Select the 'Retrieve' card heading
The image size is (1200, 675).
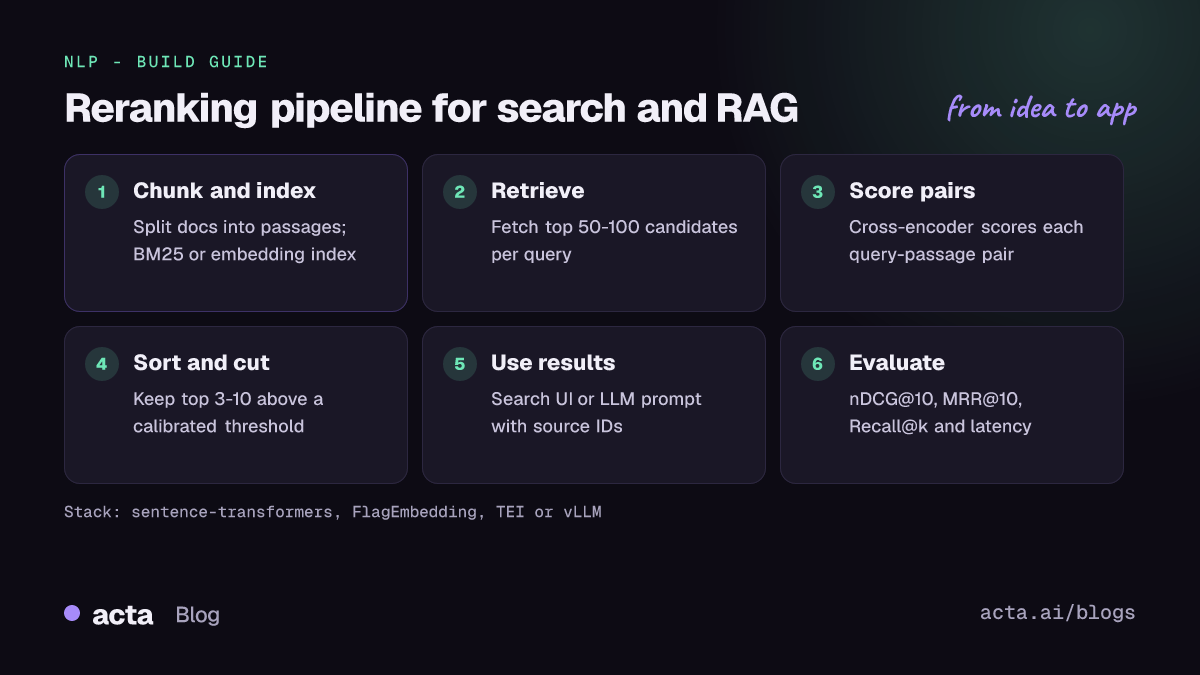click(538, 191)
